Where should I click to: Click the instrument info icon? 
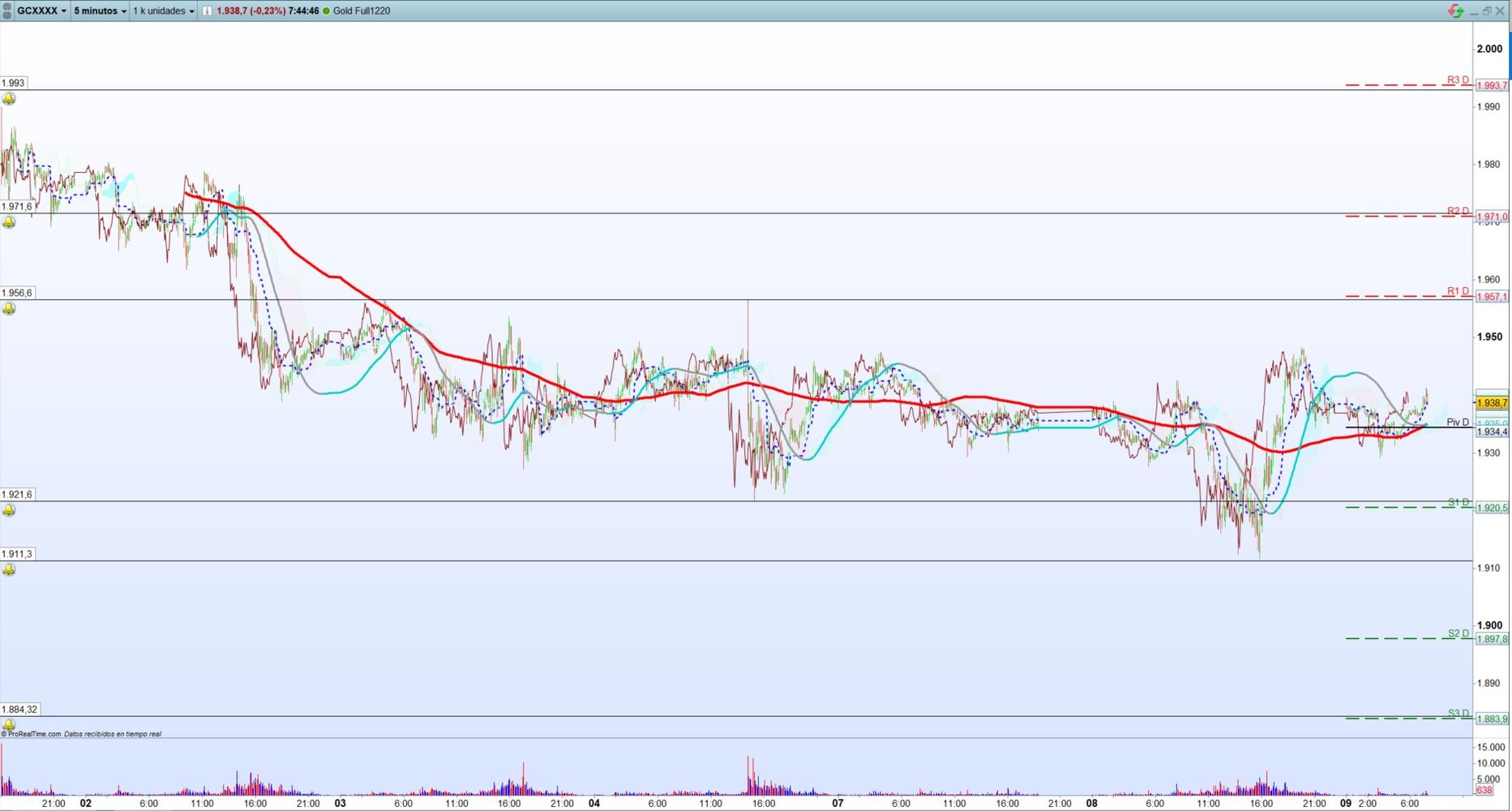[207, 11]
